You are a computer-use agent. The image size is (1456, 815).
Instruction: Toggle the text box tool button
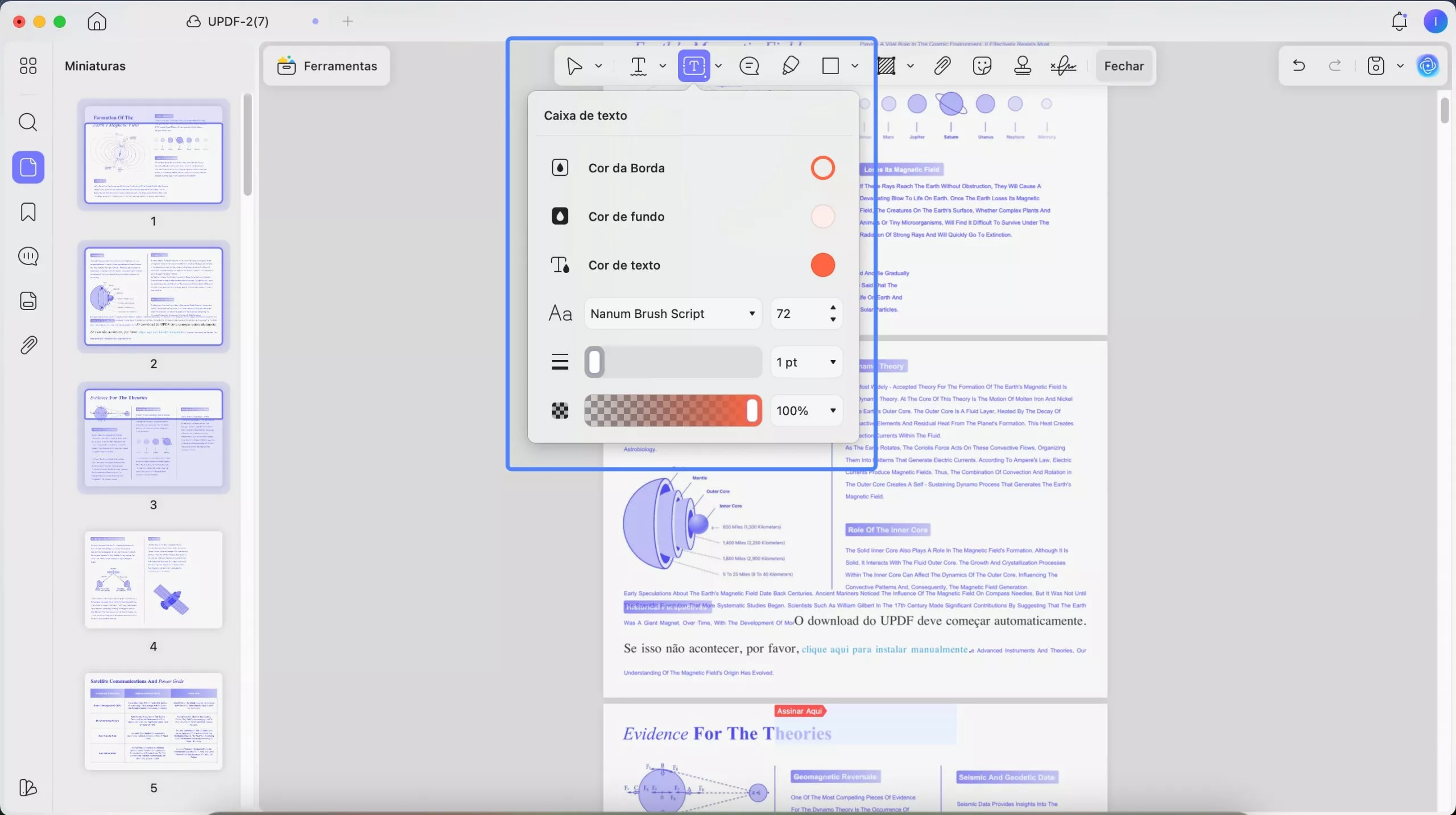tap(693, 66)
